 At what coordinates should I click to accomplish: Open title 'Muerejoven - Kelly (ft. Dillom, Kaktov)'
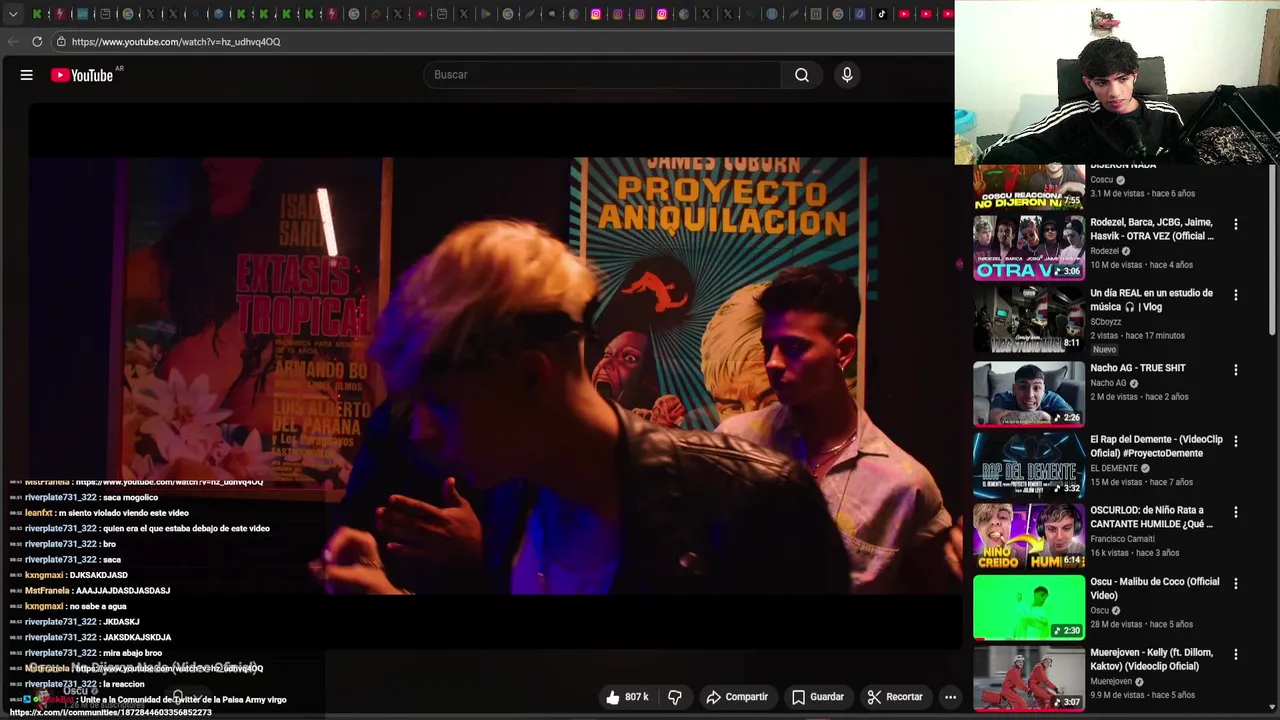tap(1151, 659)
